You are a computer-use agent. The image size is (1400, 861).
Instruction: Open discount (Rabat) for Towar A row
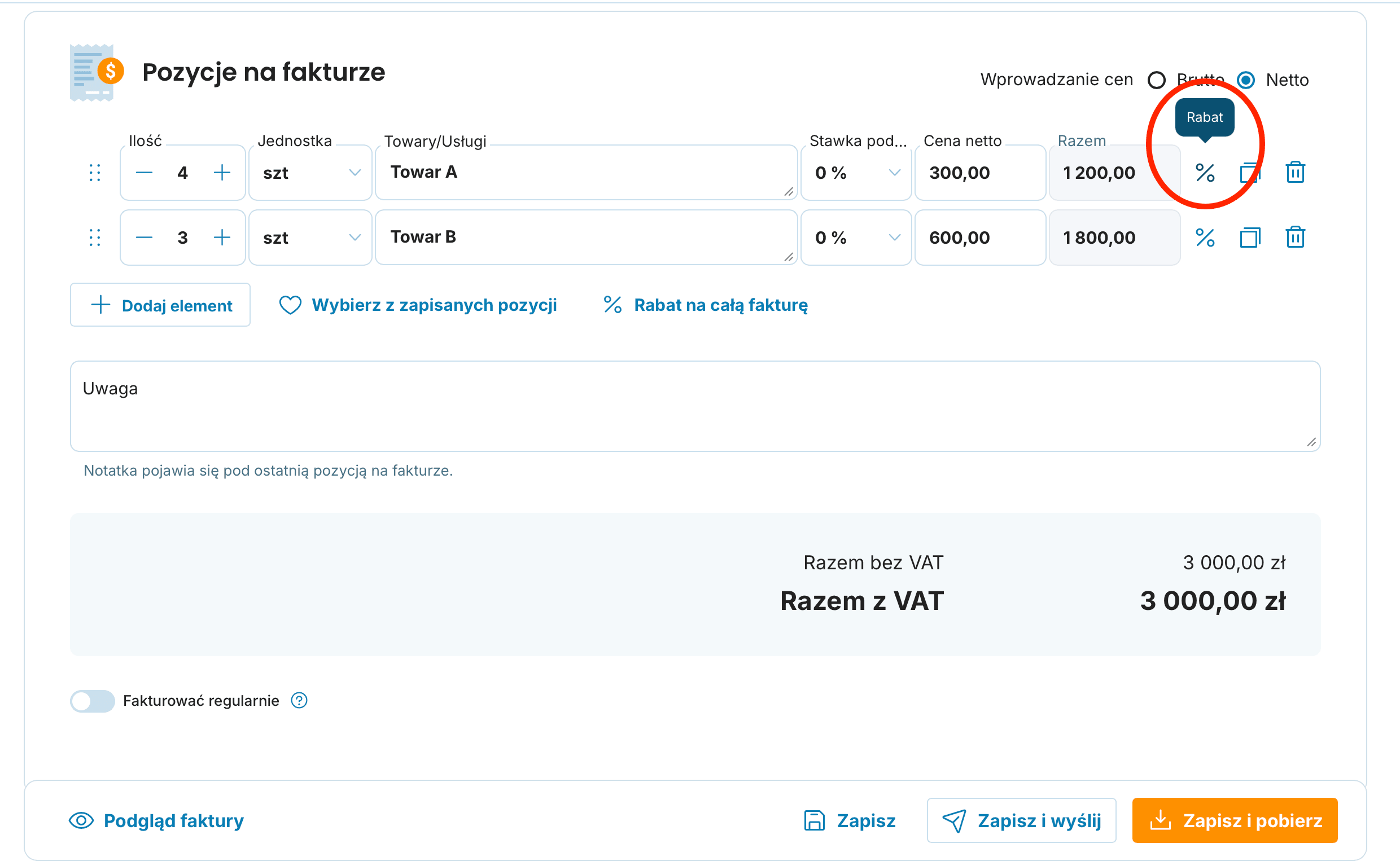1205,173
